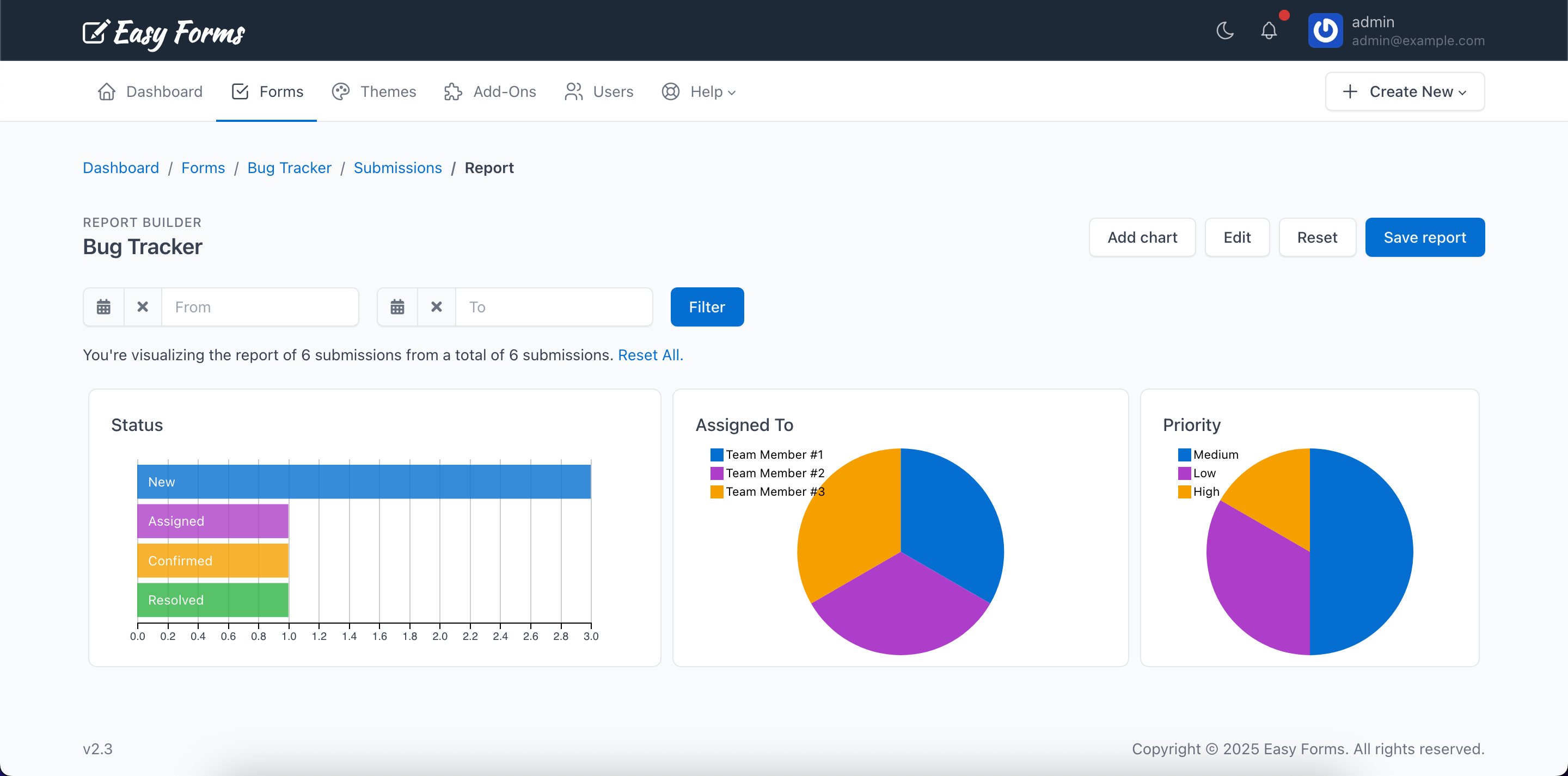
Task: Open the To date calendar picker
Action: click(x=397, y=307)
